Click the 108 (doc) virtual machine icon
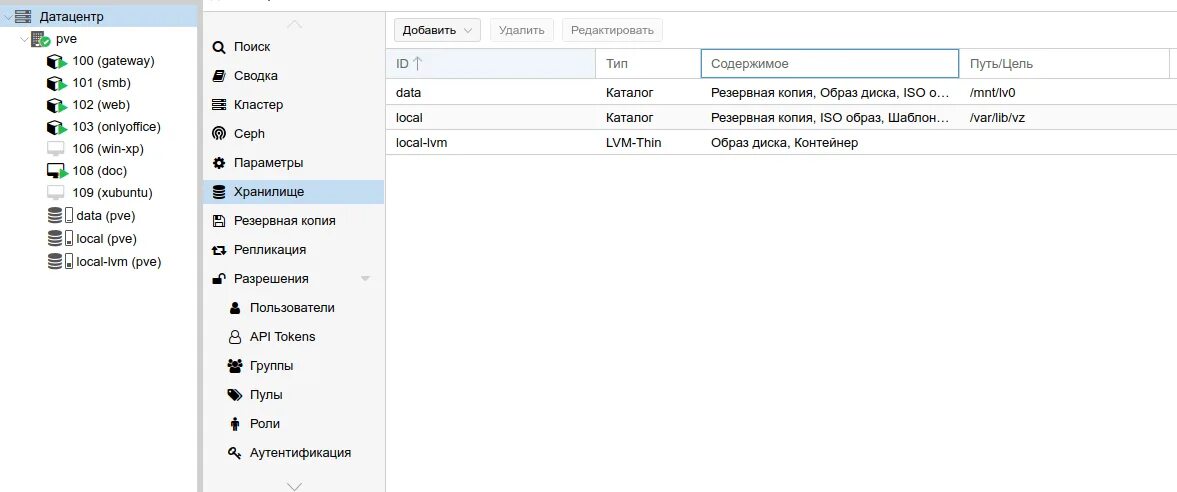 pos(56,171)
